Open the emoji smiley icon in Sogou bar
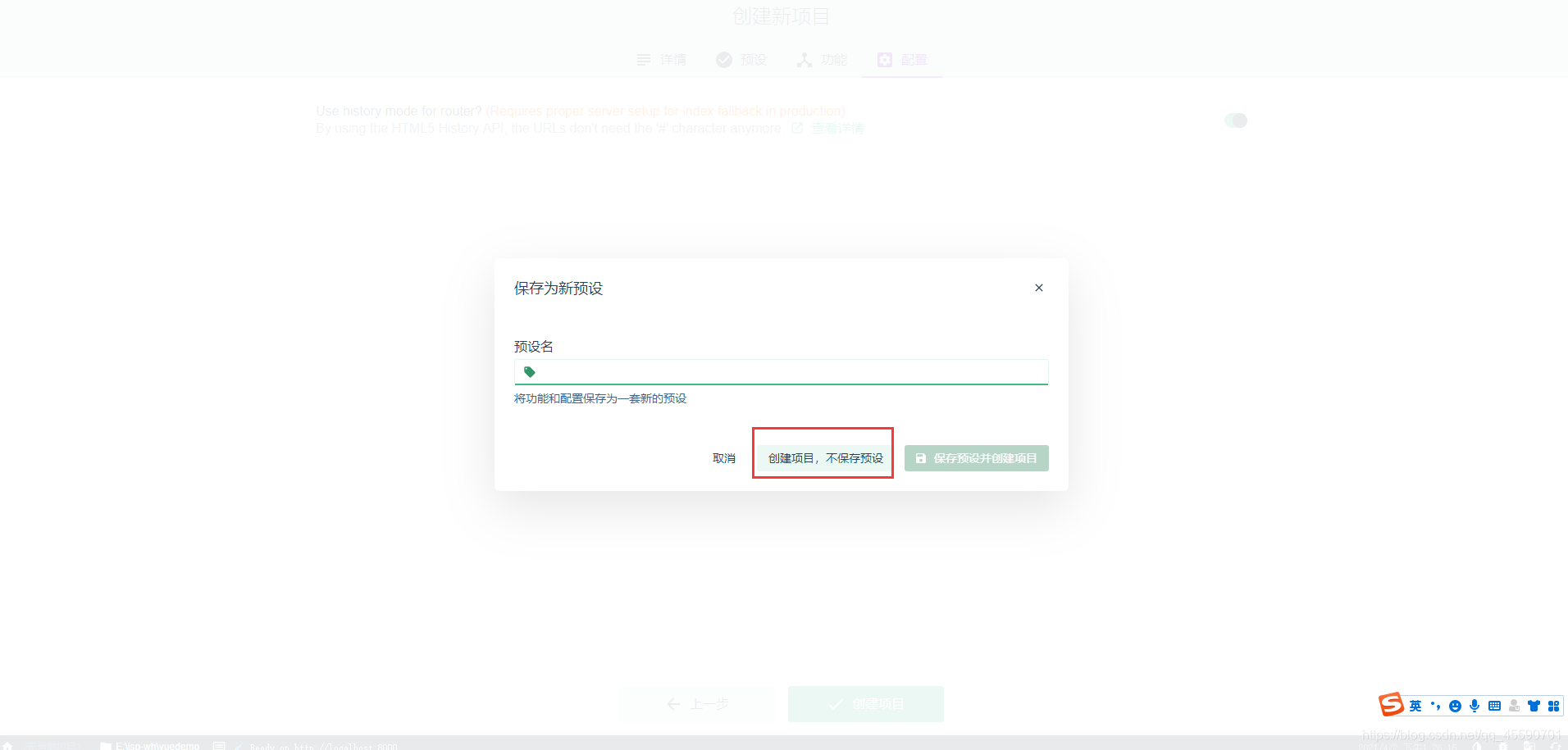The image size is (1568, 750). click(x=1455, y=706)
